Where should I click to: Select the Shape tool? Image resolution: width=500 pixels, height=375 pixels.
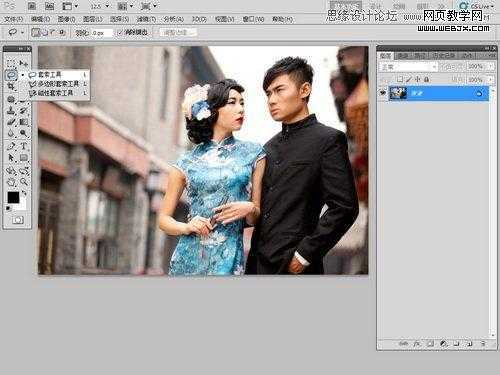(24, 158)
